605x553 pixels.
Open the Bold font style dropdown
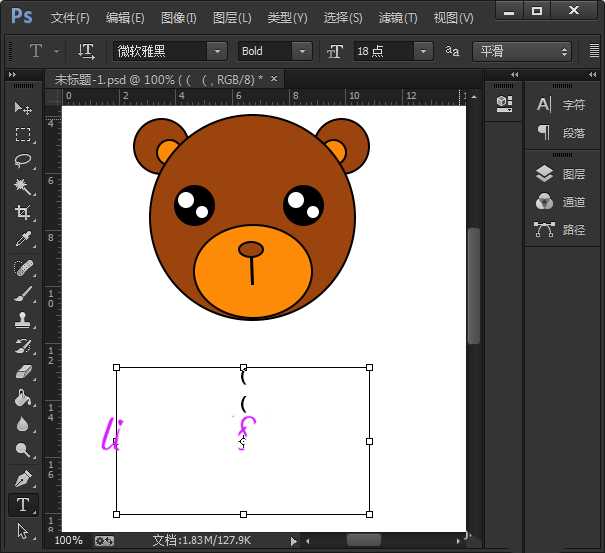tap(302, 51)
